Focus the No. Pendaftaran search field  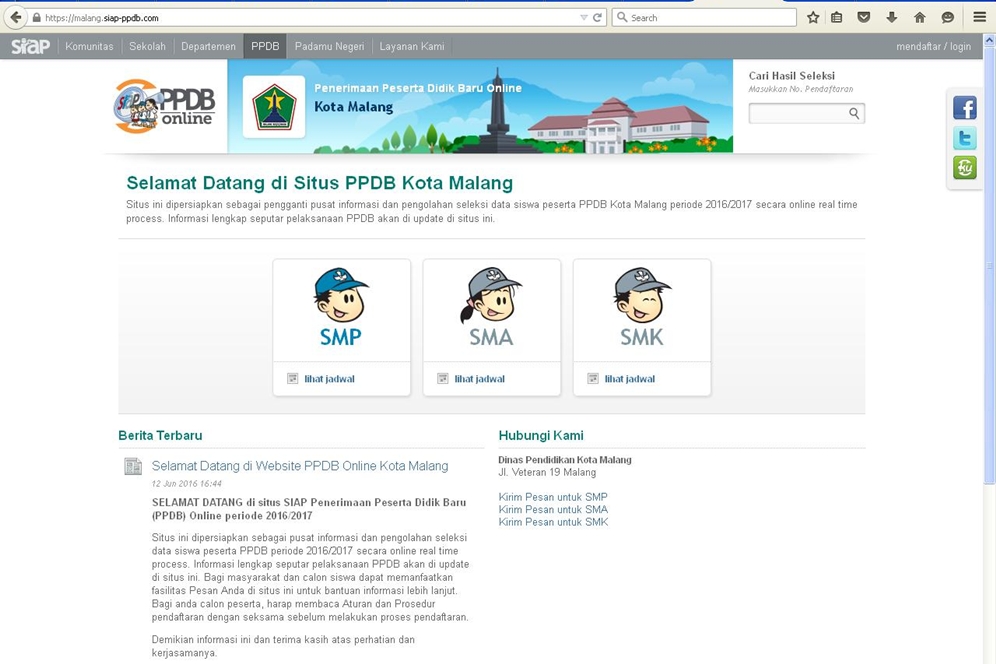coord(798,114)
